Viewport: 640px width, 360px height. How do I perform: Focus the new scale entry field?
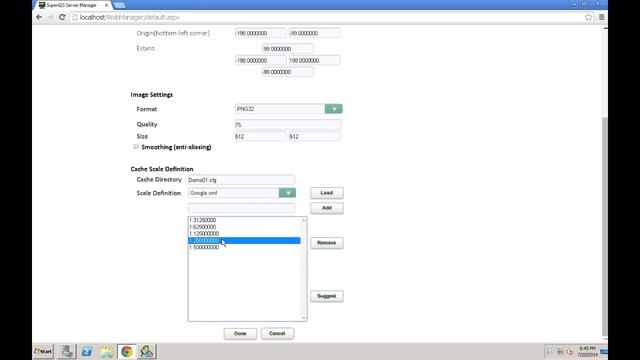241,208
